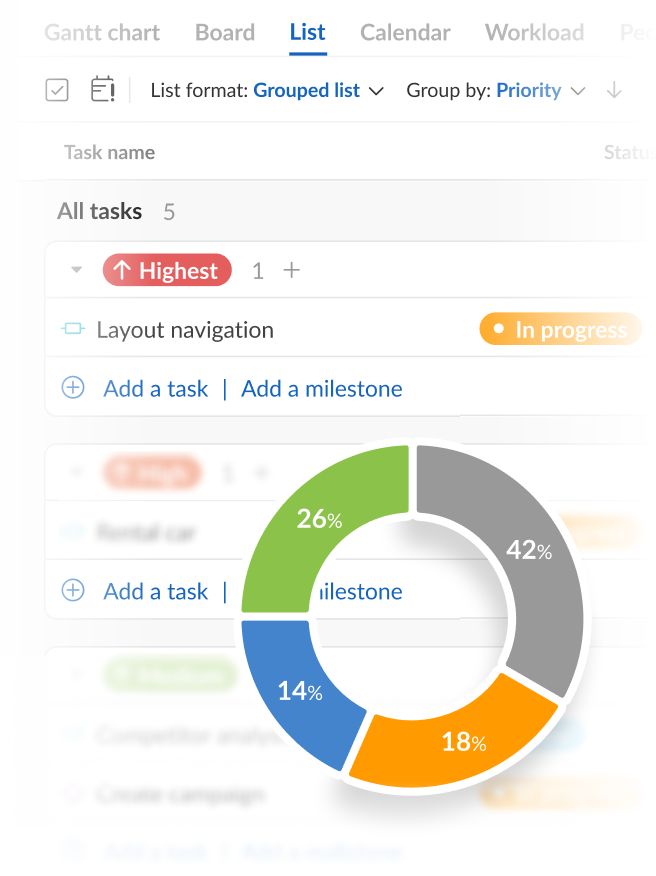The width and height of the screenshot is (656, 876).
Task: Open the List format Grouped list dropdown
Action: (x=318, y=90)
